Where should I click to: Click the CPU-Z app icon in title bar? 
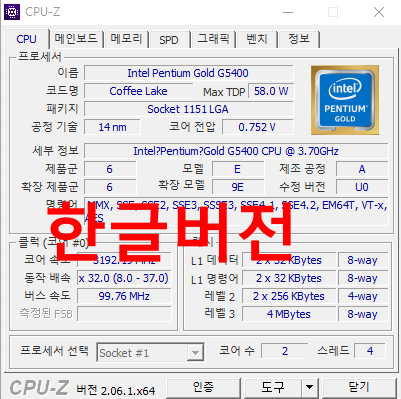coord(12,12)
